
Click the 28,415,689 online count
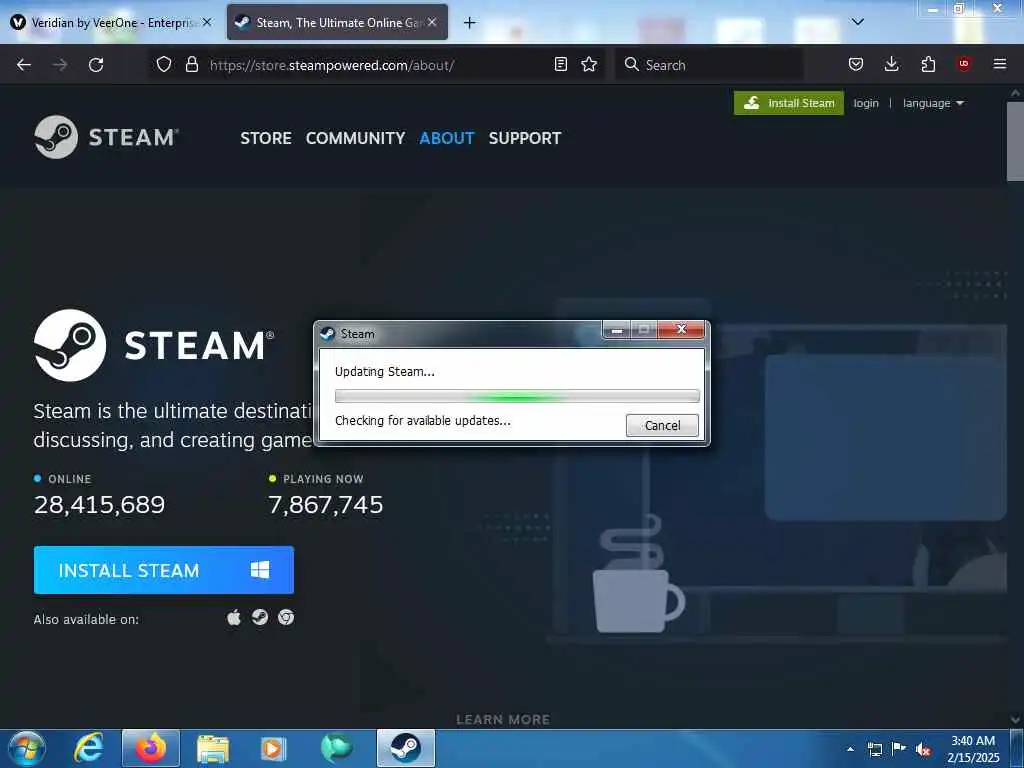(x=99, y=504)
